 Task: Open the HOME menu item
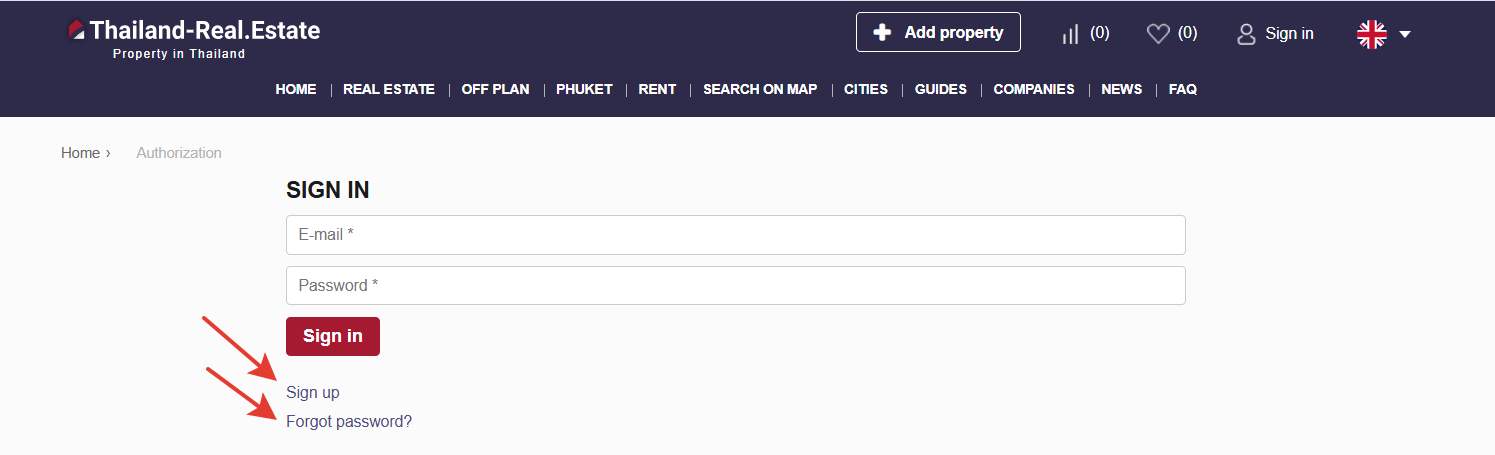(295, 89)
